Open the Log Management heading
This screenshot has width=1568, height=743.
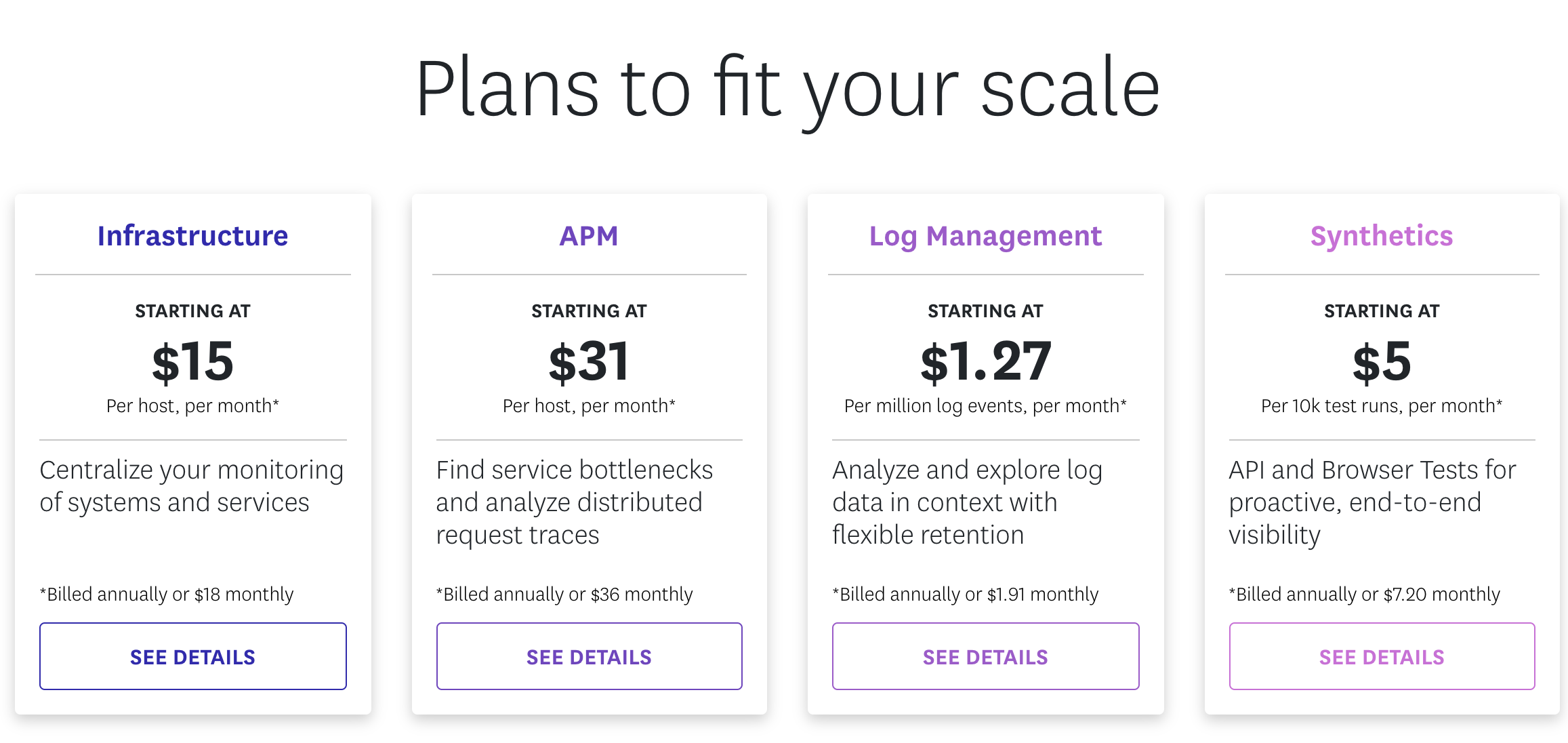coord(986,237)
